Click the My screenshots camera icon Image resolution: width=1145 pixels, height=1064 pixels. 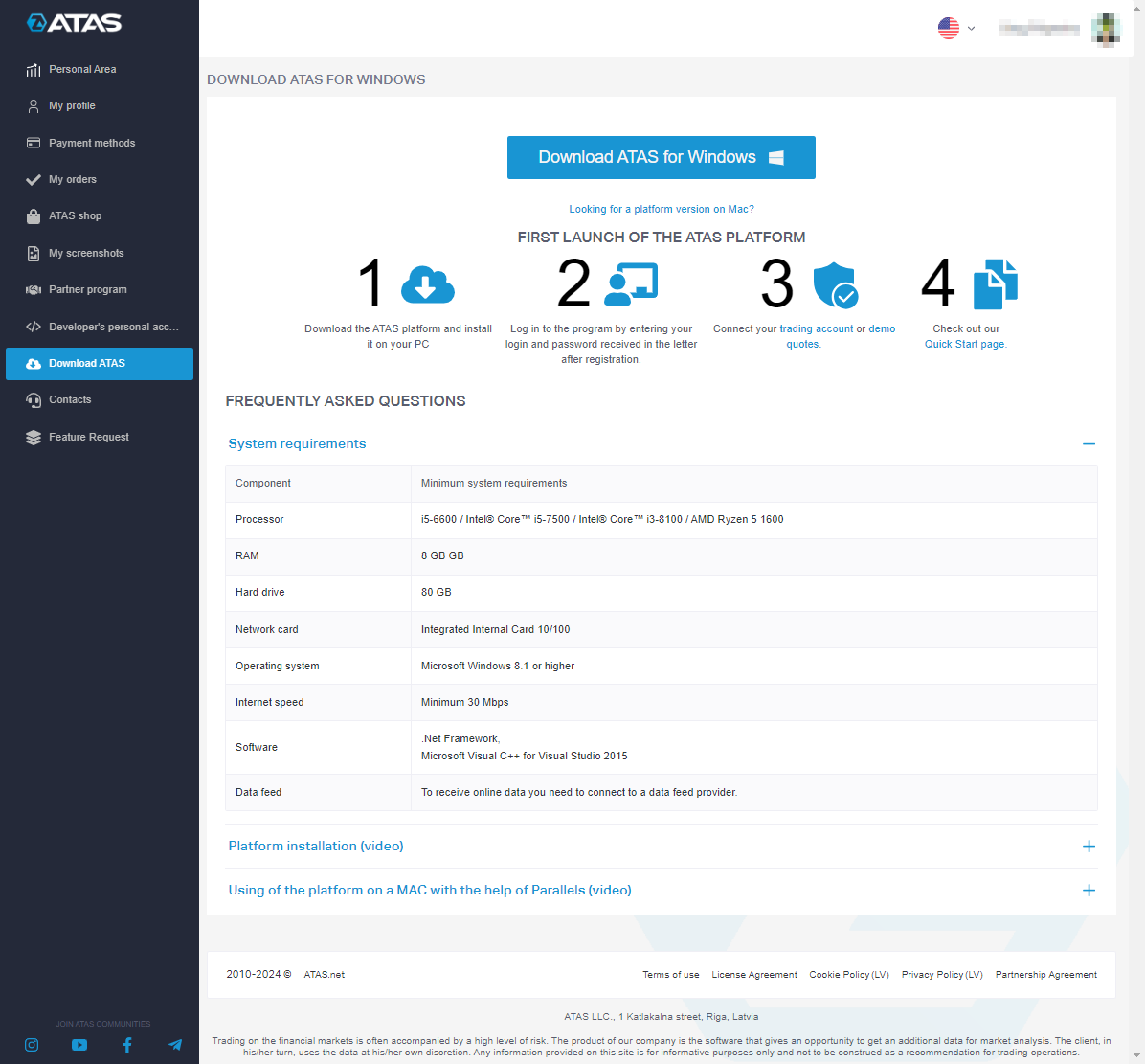click(31, 253)
